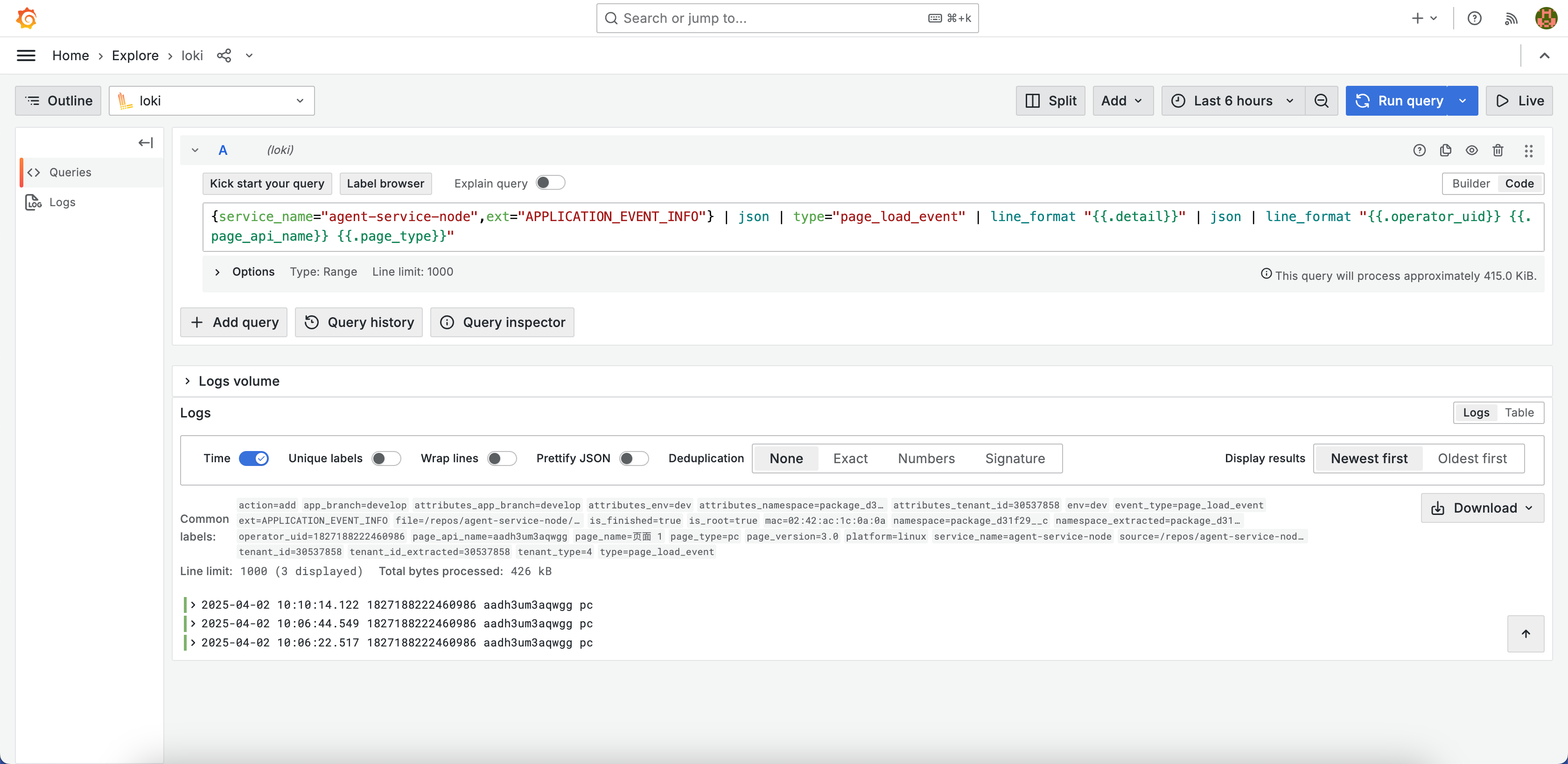
Task: Delete query A with trash icon
Action: click(x=1498, y=150)
